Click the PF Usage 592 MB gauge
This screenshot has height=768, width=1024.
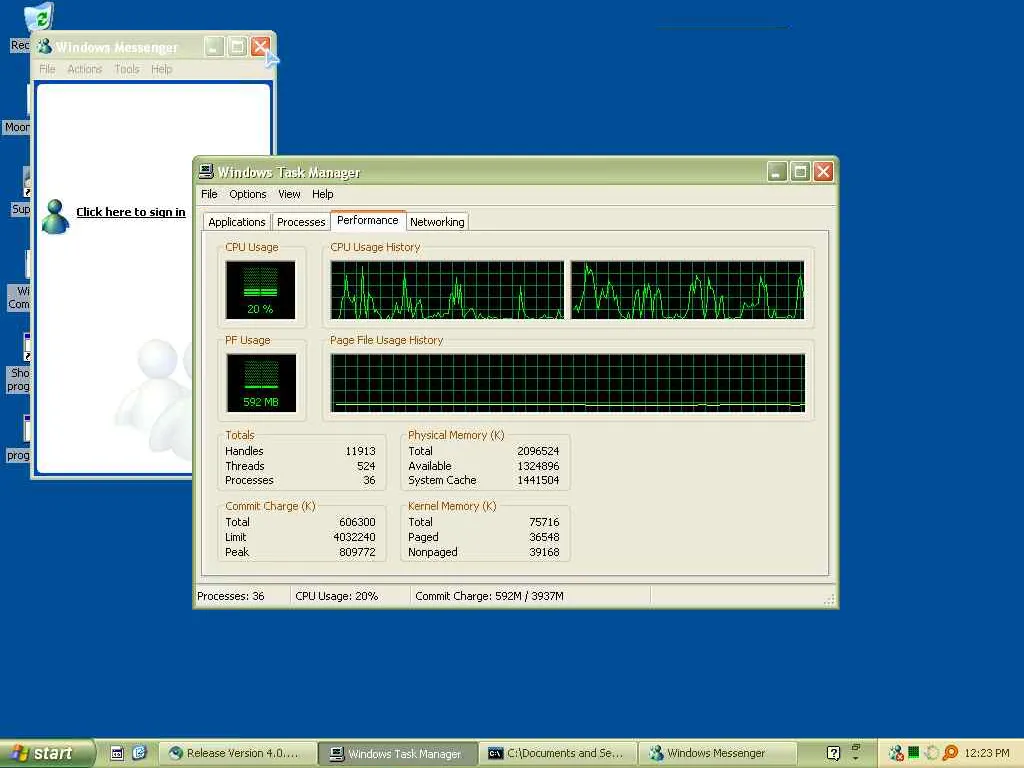[x=261, y=383]
